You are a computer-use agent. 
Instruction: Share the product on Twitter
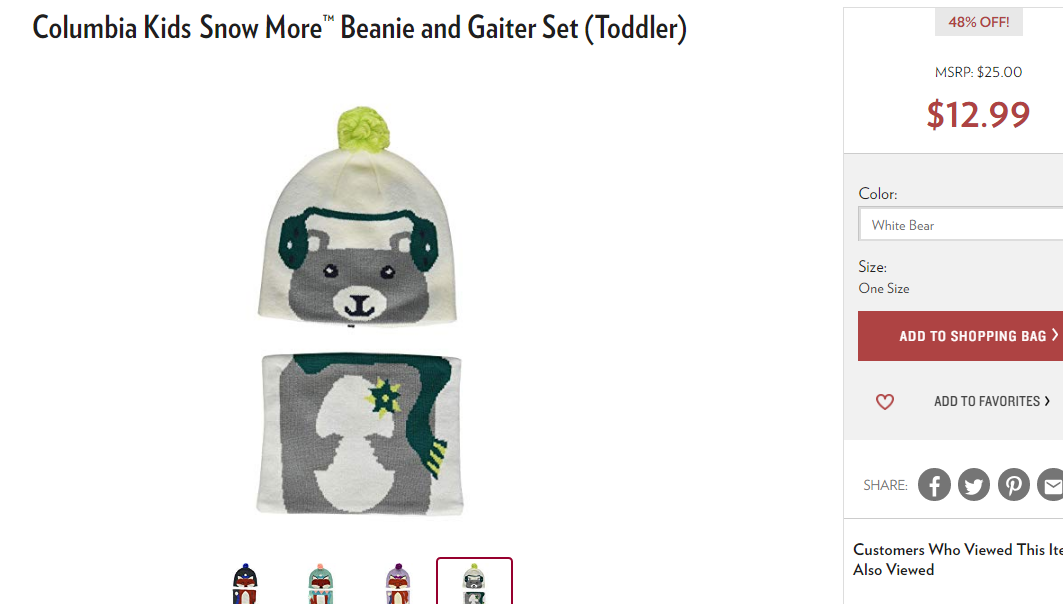click(x=974, y=485)
